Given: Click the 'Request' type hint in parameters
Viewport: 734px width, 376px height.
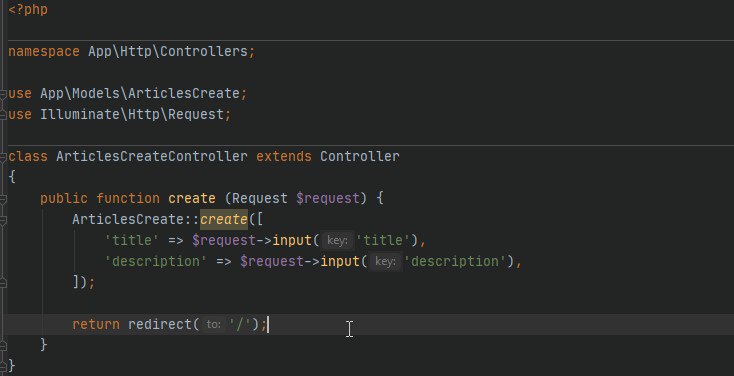Looking at the screenshot, I should point(260,199).
